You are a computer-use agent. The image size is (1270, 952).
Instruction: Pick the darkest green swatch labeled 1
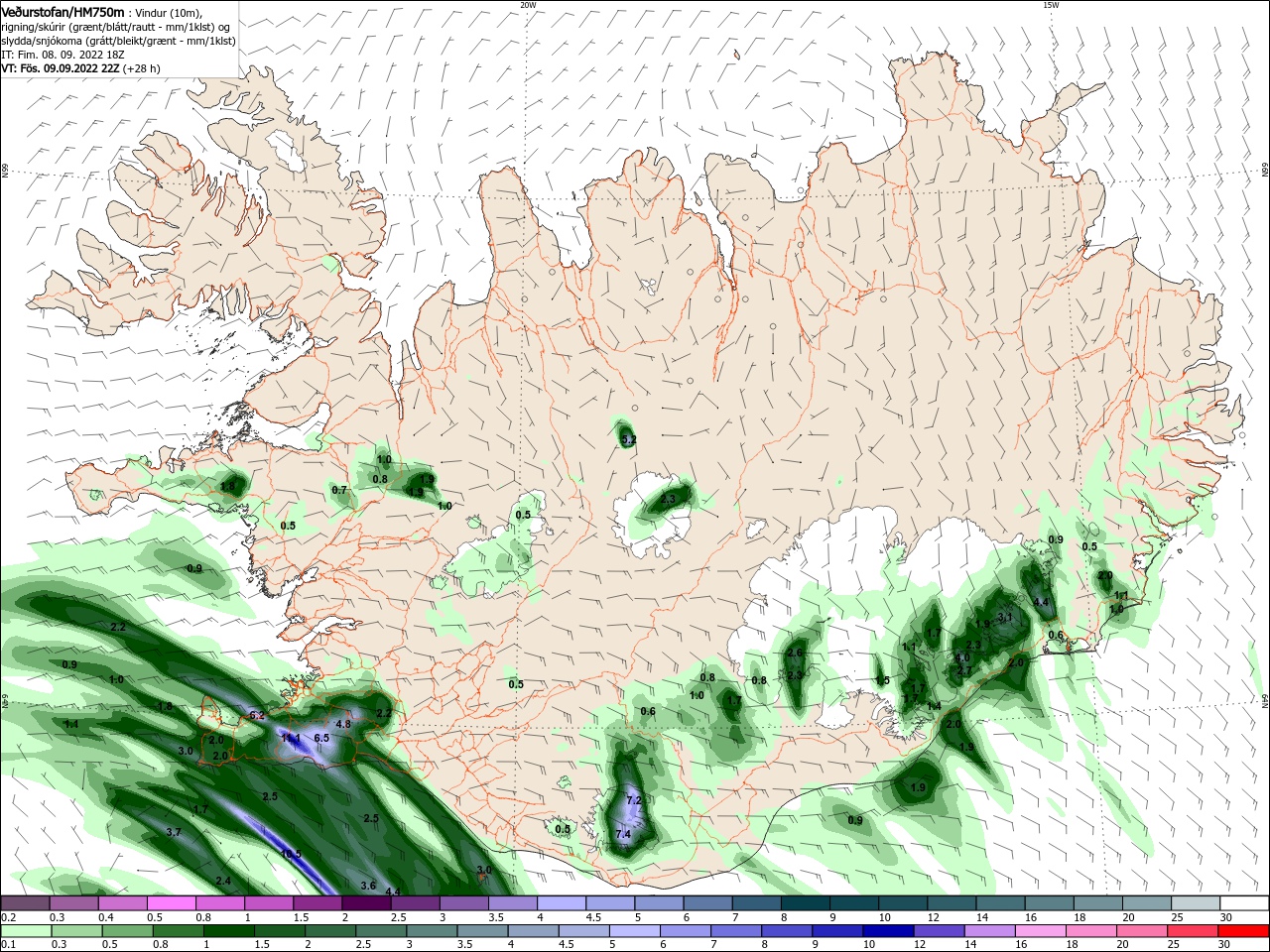[227, 931]
